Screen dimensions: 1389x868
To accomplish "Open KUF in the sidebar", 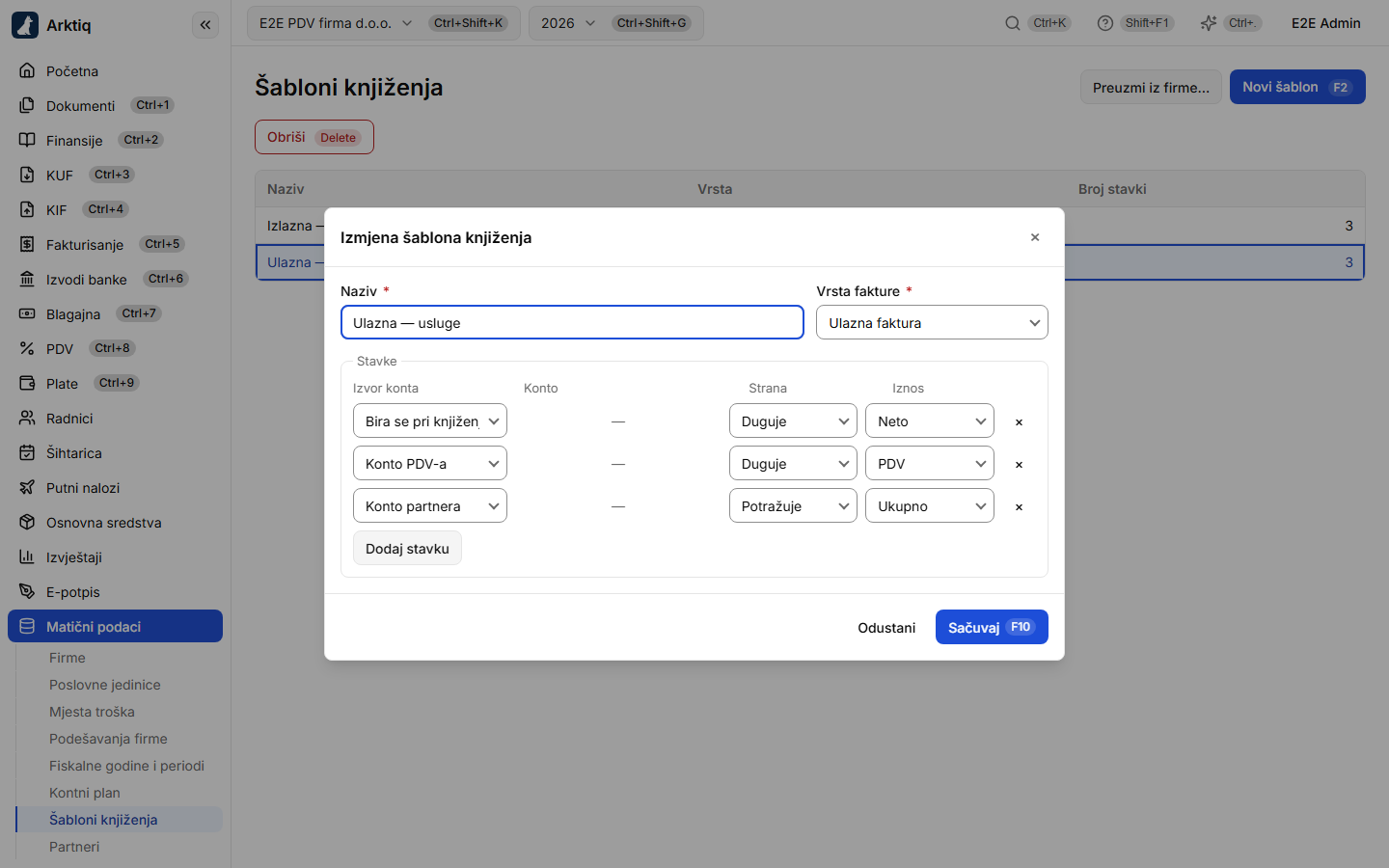I will click(115, 175).
